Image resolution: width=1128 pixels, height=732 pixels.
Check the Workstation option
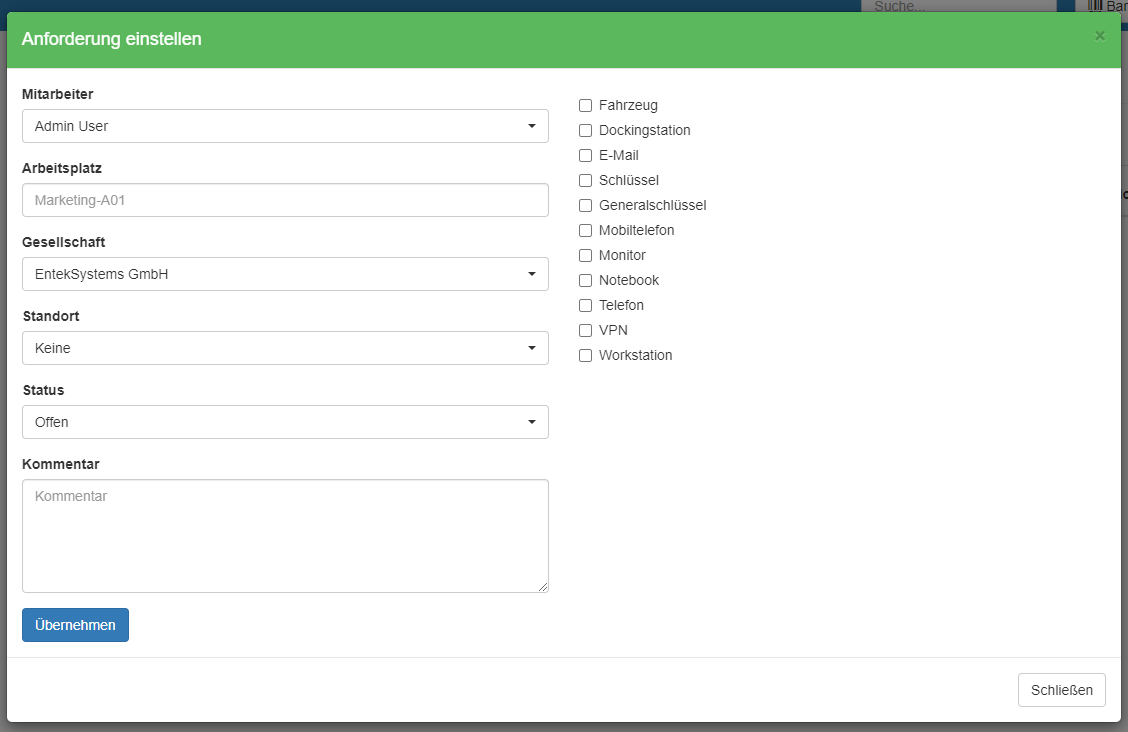[586, 355]
